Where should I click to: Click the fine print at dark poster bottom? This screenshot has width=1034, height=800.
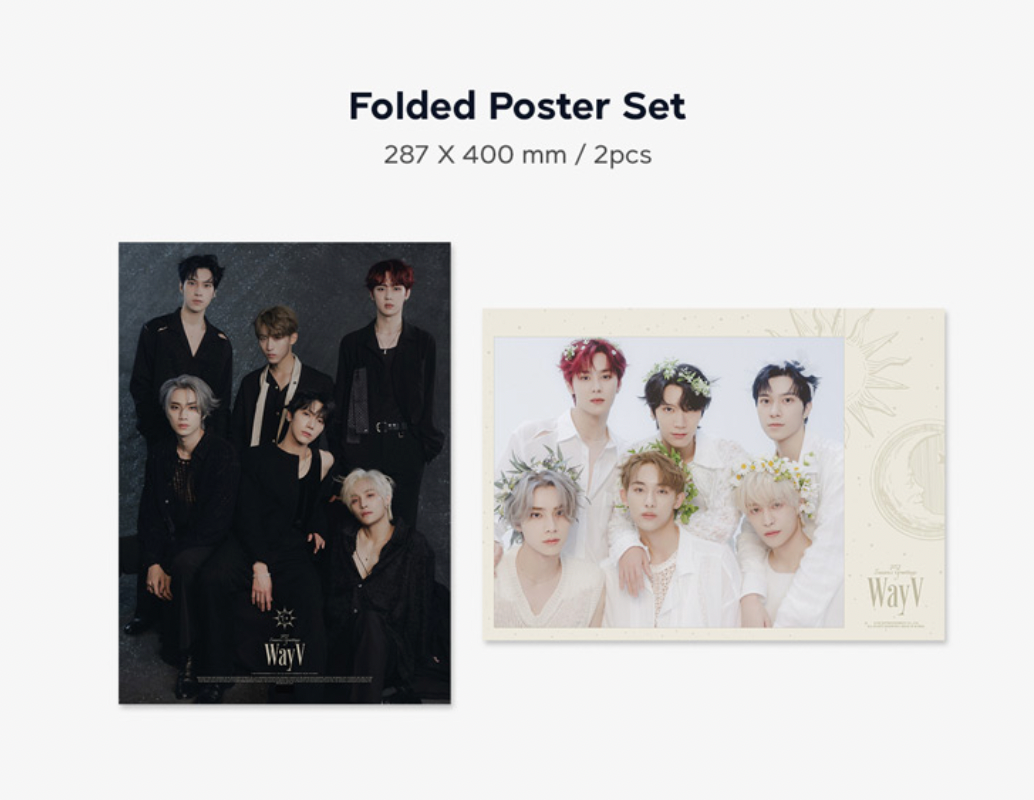coord(284,679)
